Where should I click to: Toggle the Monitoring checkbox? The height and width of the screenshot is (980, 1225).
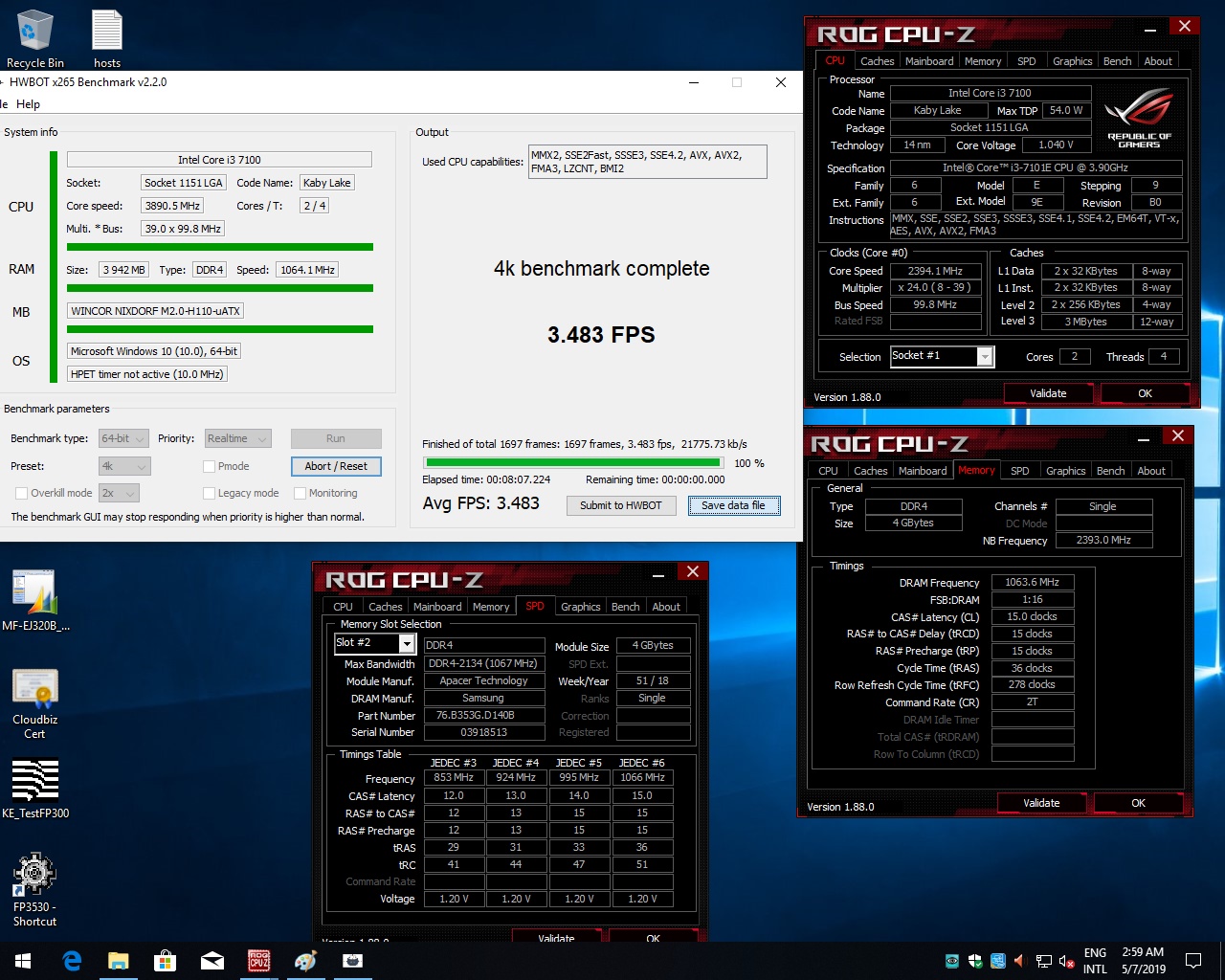300,493
